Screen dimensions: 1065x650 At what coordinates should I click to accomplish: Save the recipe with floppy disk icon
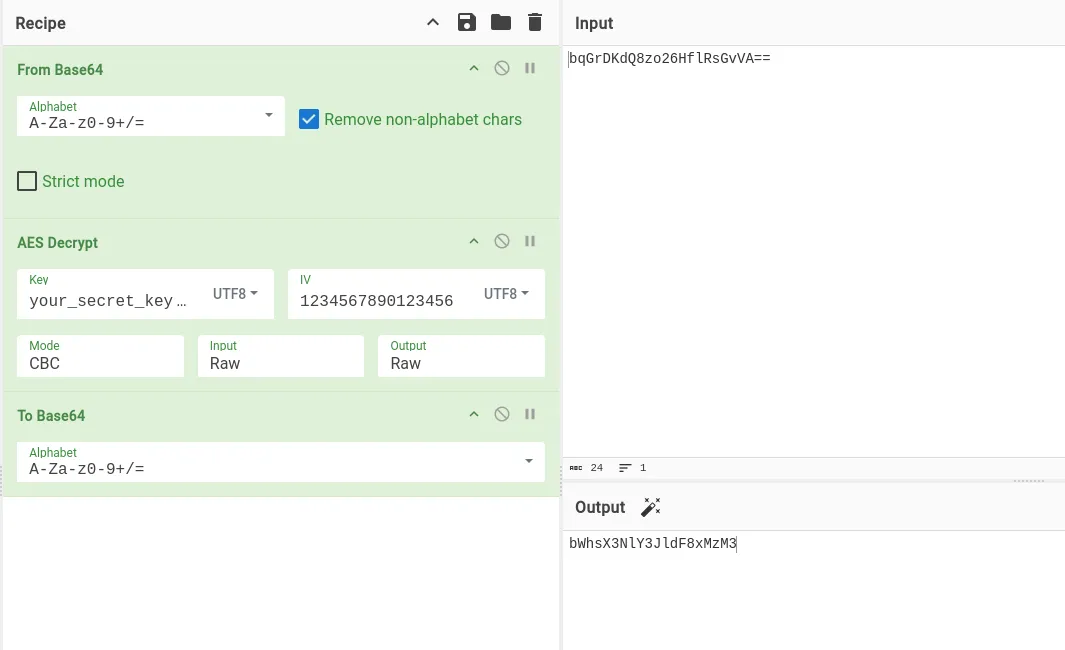tap(467, 22)
